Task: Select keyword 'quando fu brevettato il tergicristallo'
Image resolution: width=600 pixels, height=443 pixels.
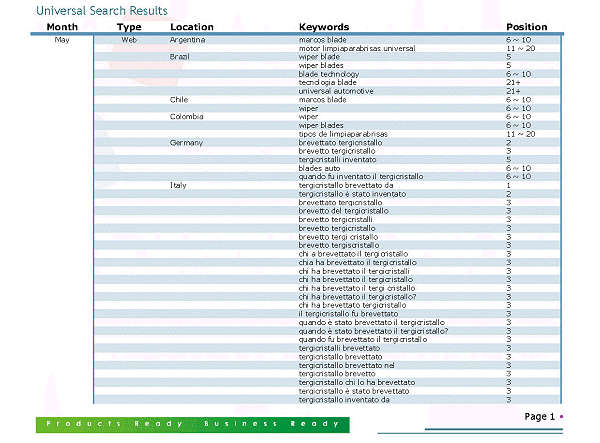Action: [363, 339]
